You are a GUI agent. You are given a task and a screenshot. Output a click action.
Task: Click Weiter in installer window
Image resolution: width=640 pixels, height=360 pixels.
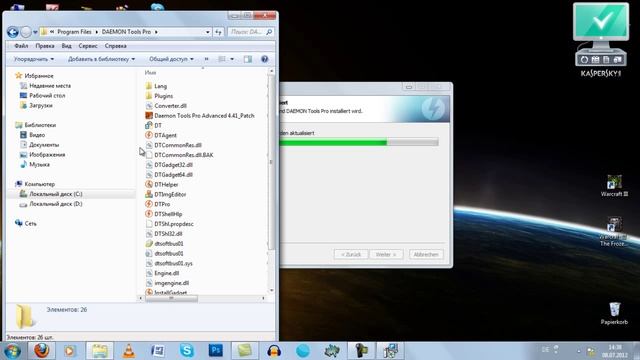[x=386, y=254]
